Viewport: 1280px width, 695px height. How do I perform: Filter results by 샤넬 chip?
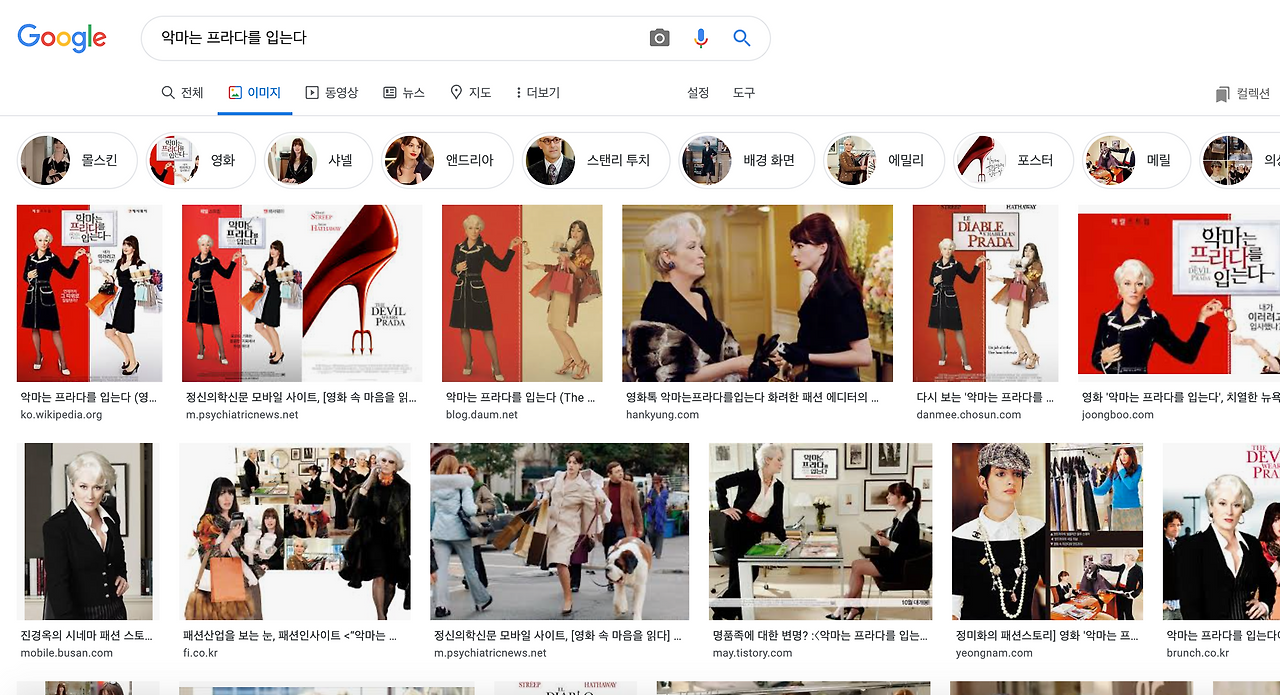[x=317, y=160]
